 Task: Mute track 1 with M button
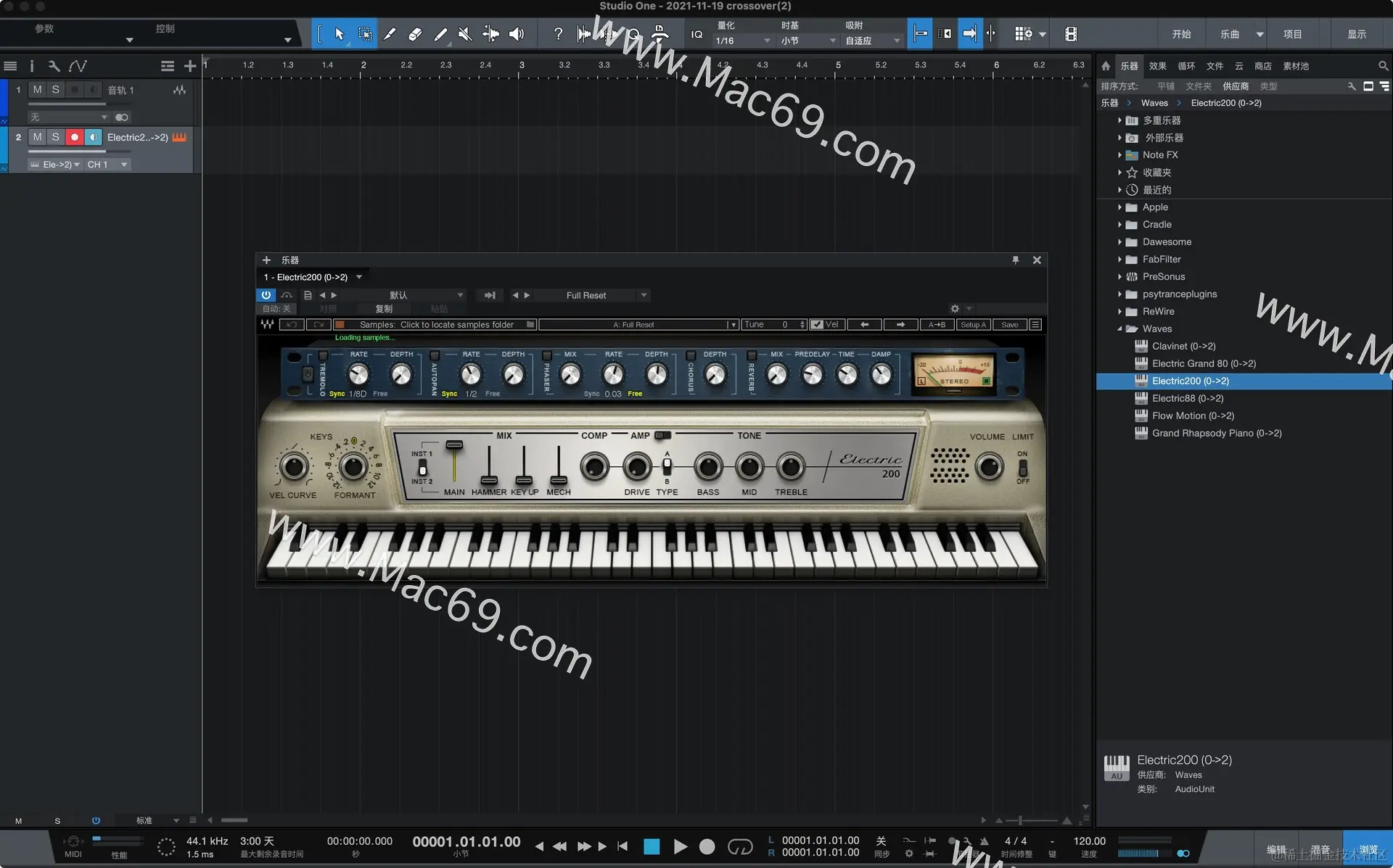[x=37, y=90]
